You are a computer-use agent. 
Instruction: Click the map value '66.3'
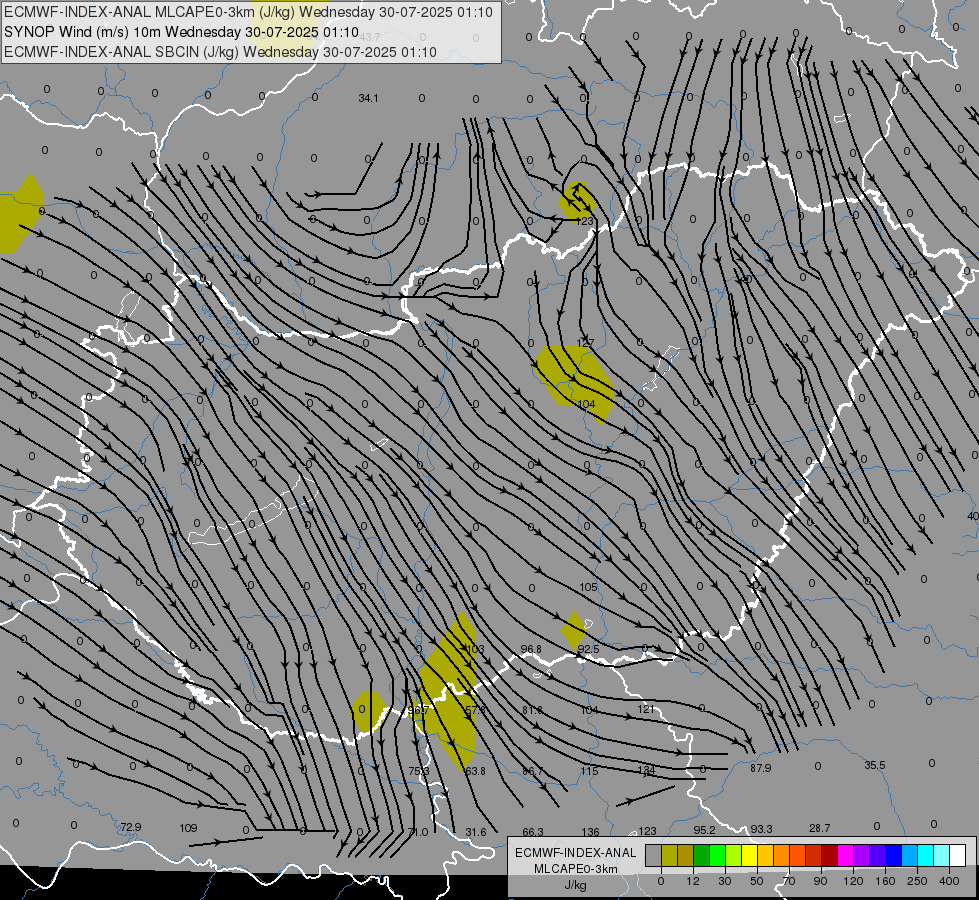pyautogui.click(x=533, y=832)
